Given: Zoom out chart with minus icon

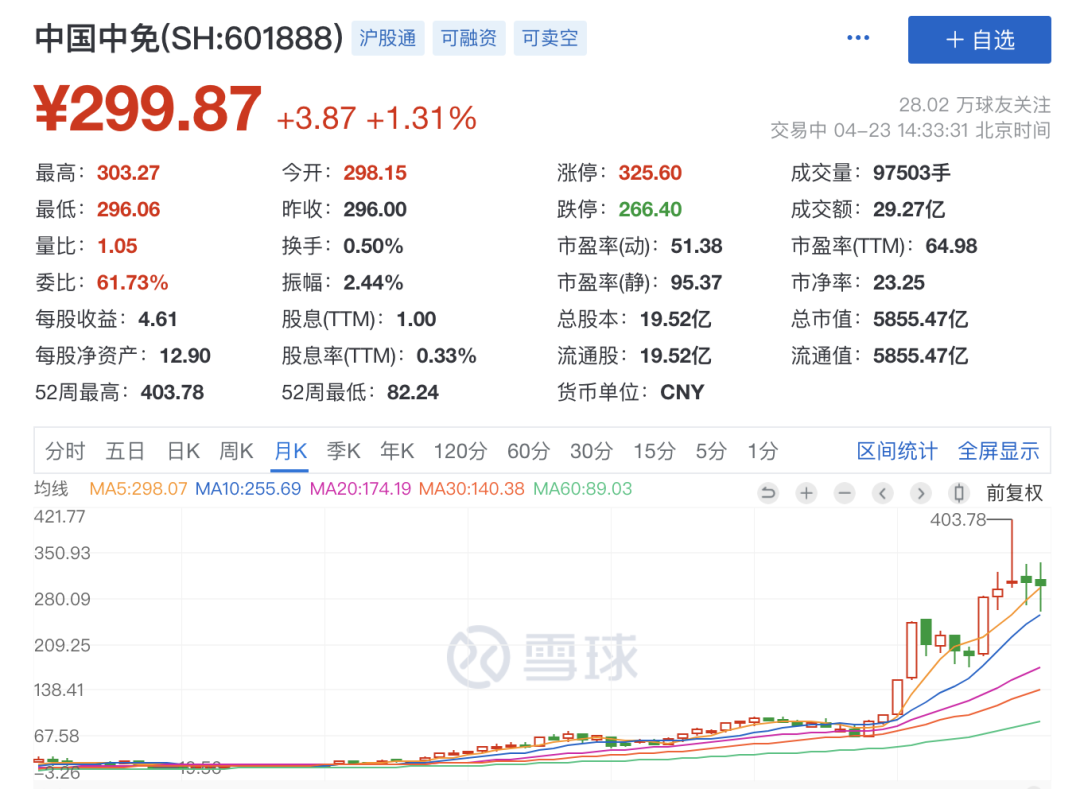Looking at the screenshot, I should [x=844, y=493].
